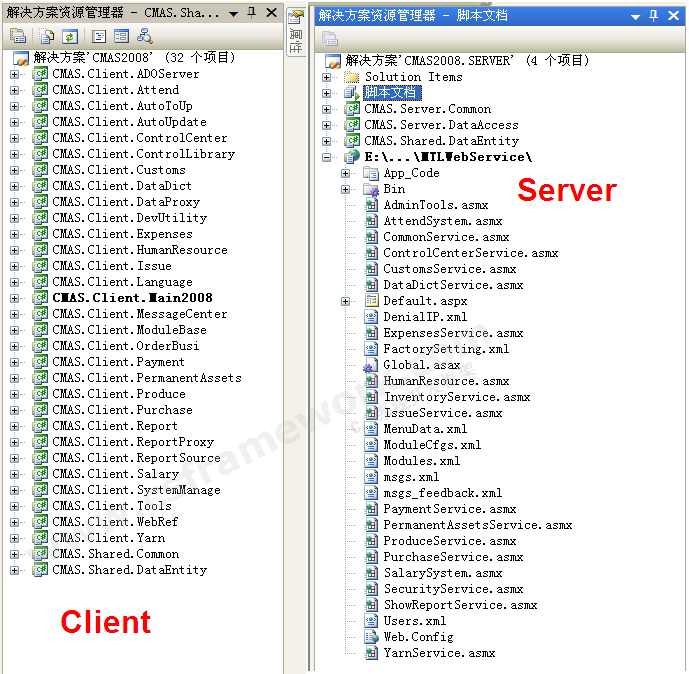Expand the App_Code folder
This screenshot has height=674, width=689.
(x=346, y=173)
